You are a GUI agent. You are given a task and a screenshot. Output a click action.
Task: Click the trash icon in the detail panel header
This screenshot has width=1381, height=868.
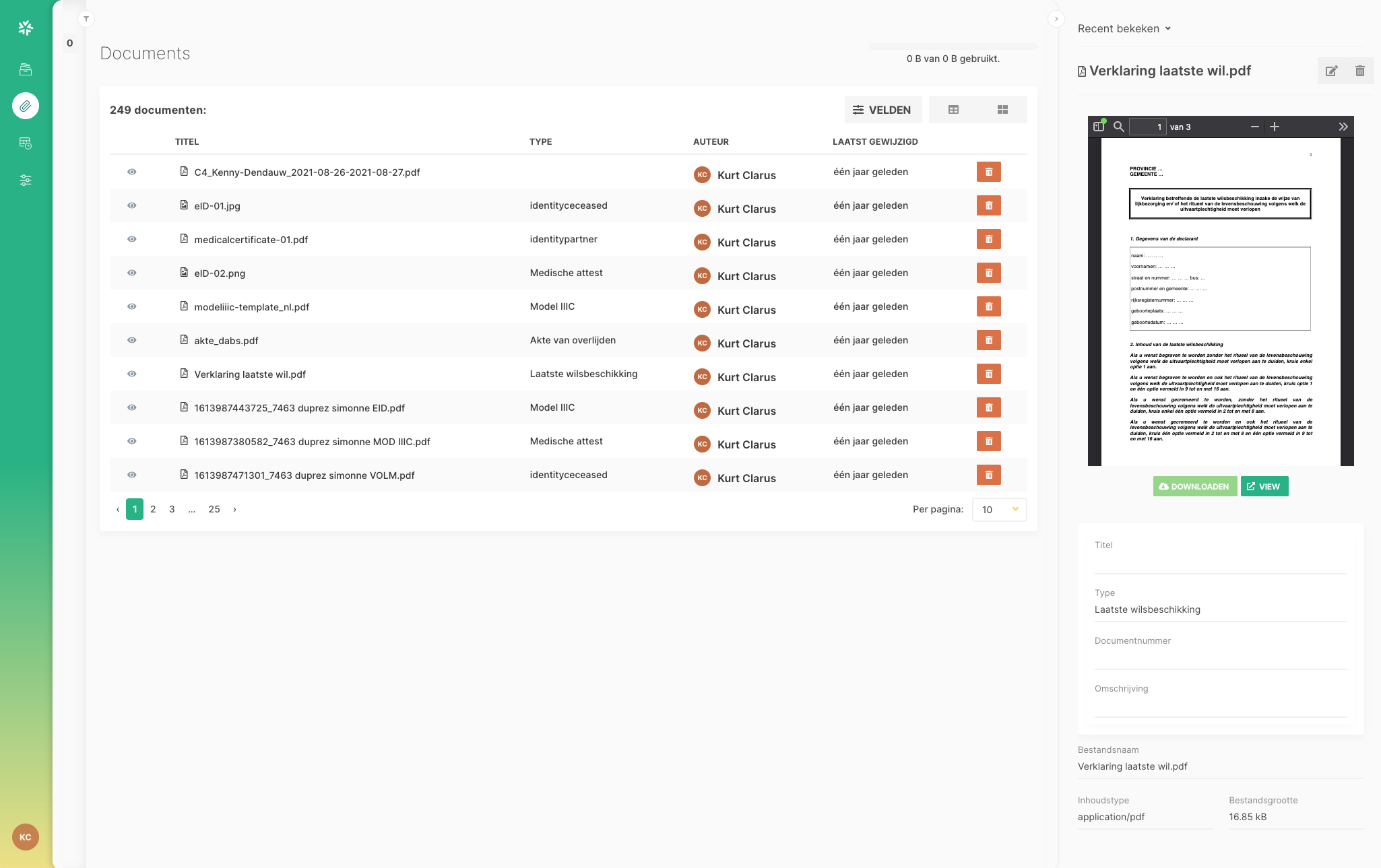click(1359, 71)
